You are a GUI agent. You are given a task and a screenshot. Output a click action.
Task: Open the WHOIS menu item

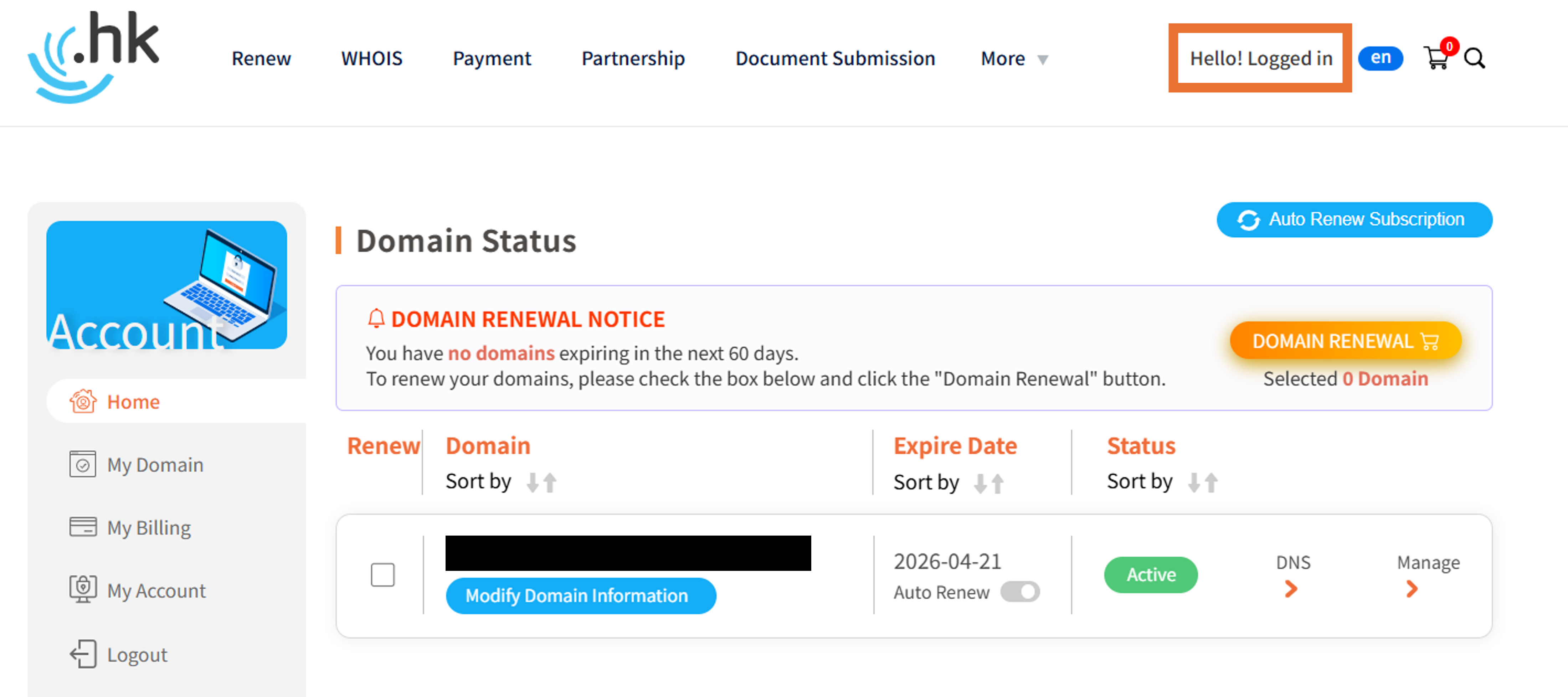[x=371, y=58]
